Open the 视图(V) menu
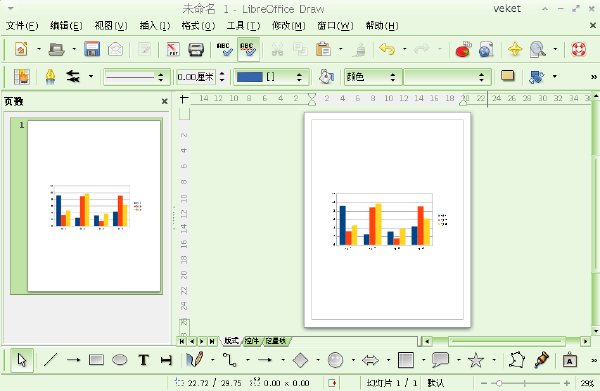600x391 pixels. [111, 26]
